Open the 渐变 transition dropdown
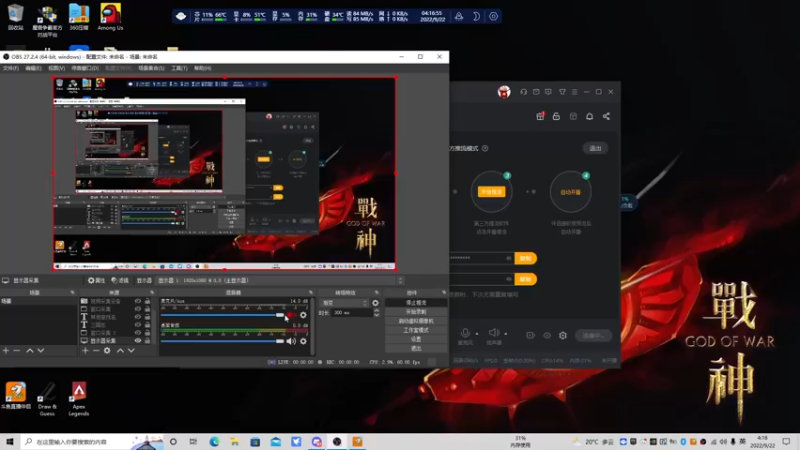 pos(344,303)
